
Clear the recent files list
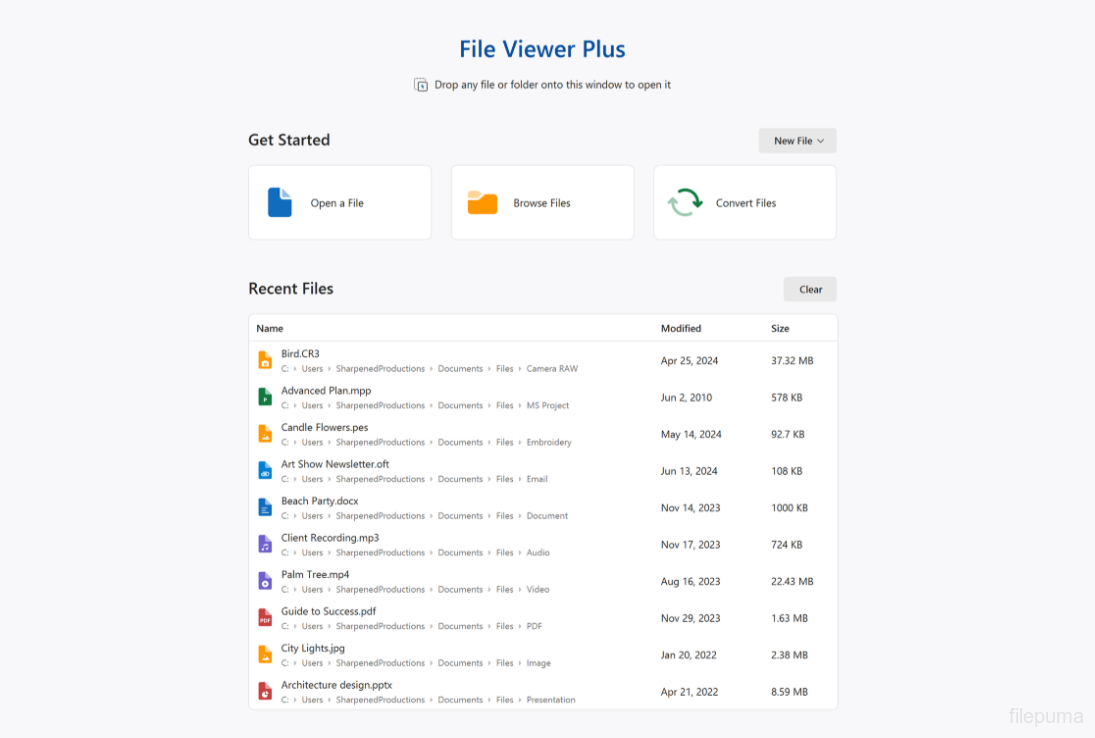tap(810, 289)
